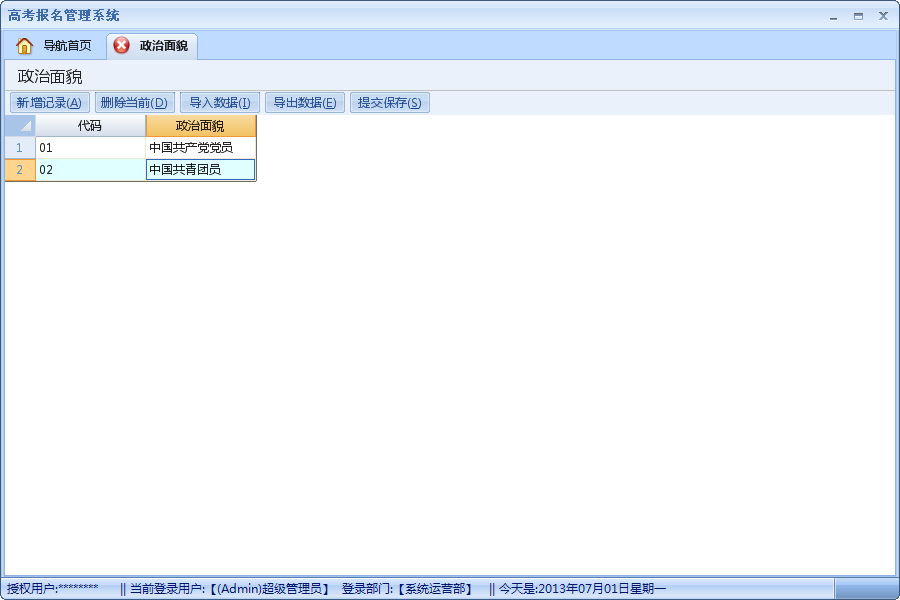
Task: Save changes with 提交保存(S) button
Action: 390,103
